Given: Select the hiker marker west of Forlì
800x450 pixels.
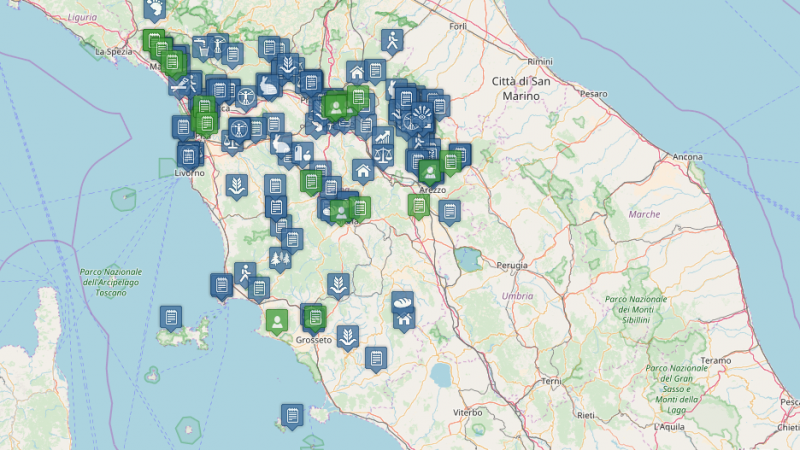Looking at the screenshot, I should (x=392, y=42).
